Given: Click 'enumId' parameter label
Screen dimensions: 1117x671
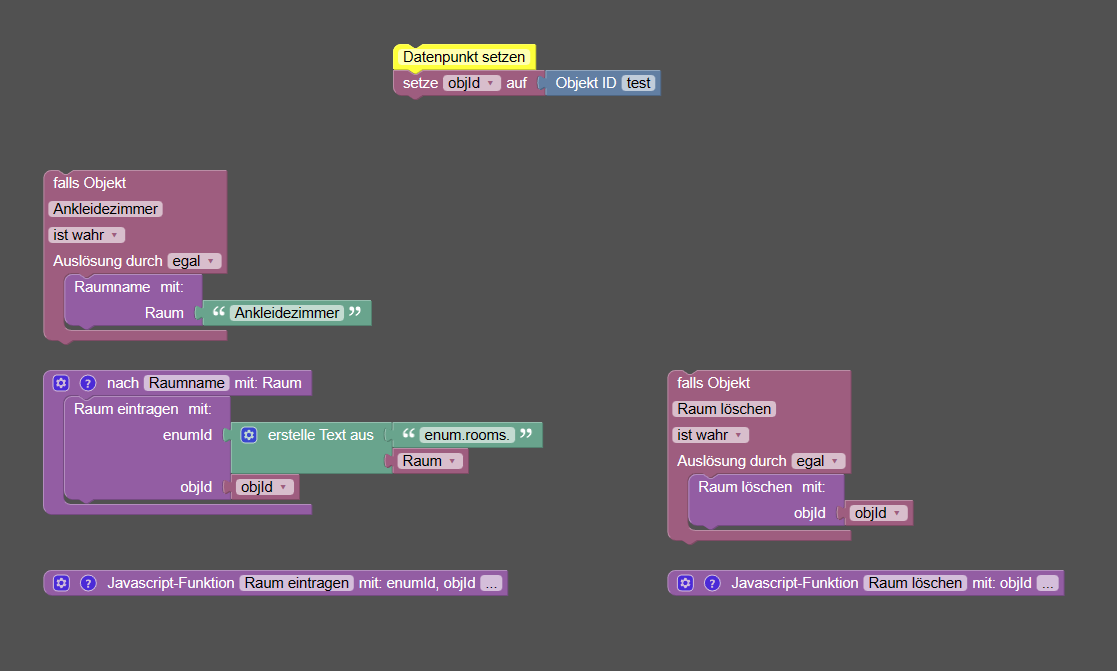Looking at the screenshot, I should pyautogui.click(x=187, y=435).
